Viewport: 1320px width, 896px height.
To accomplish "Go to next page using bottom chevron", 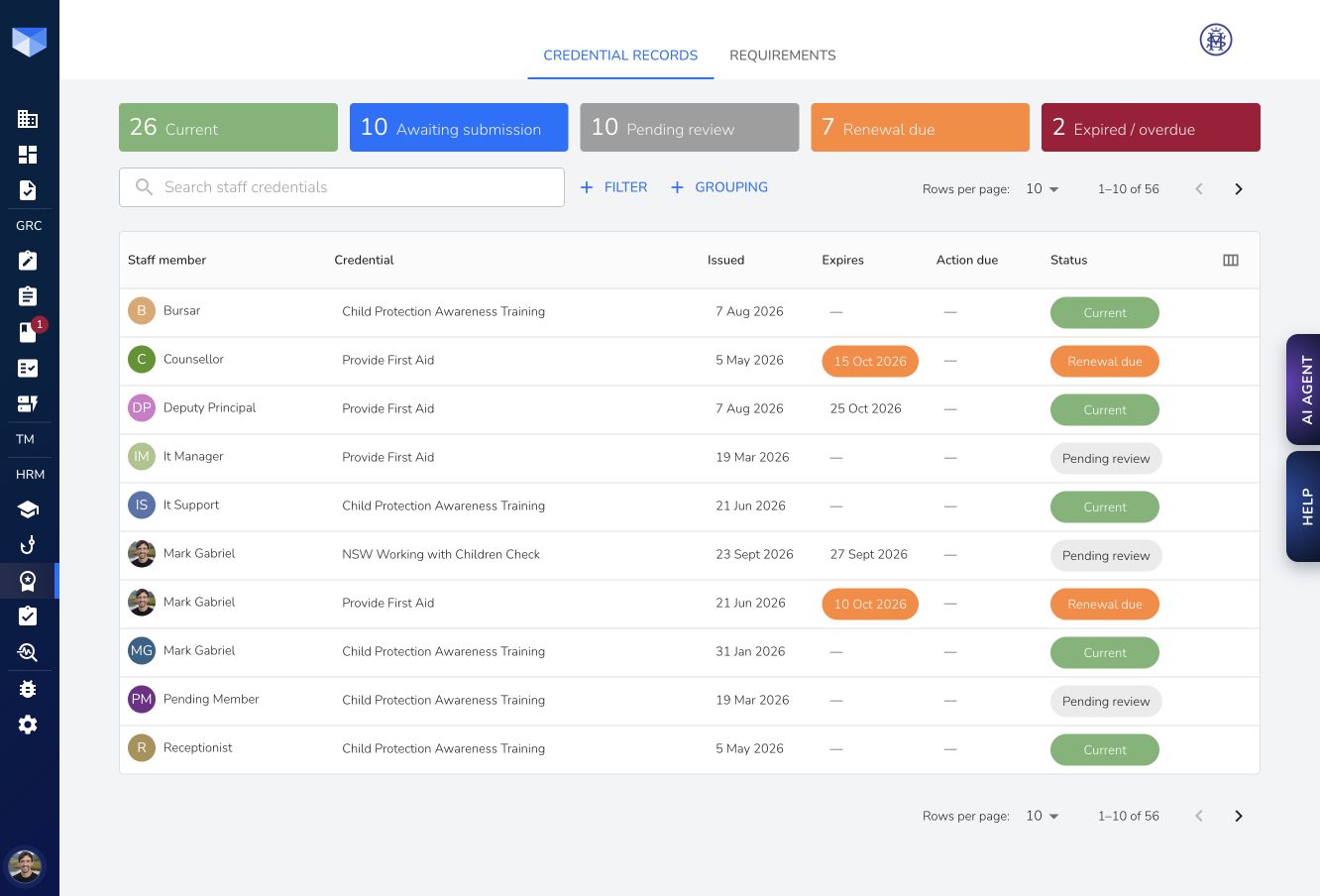I will click(1238, 816).
